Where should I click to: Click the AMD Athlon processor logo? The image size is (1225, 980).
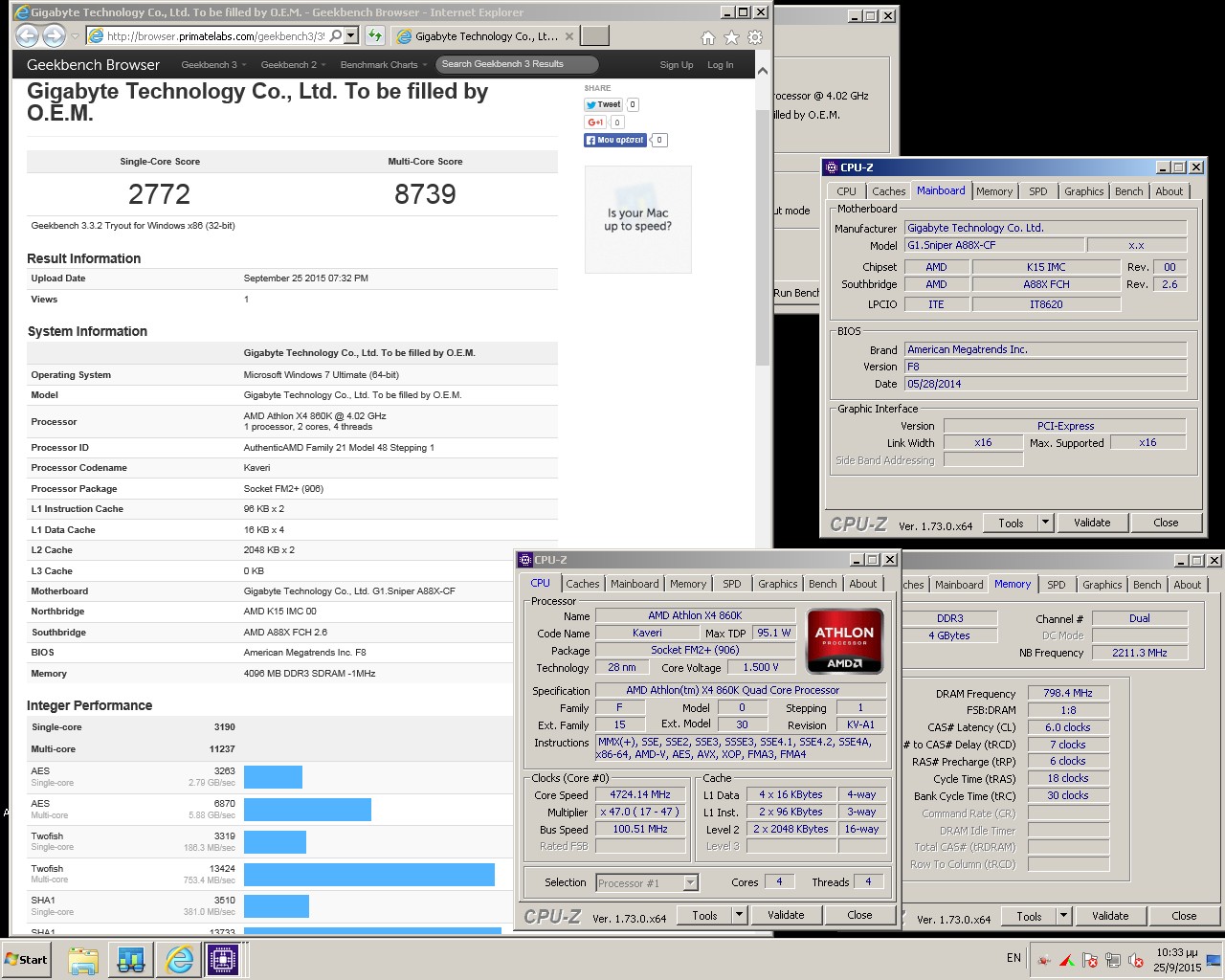point(844,641)
